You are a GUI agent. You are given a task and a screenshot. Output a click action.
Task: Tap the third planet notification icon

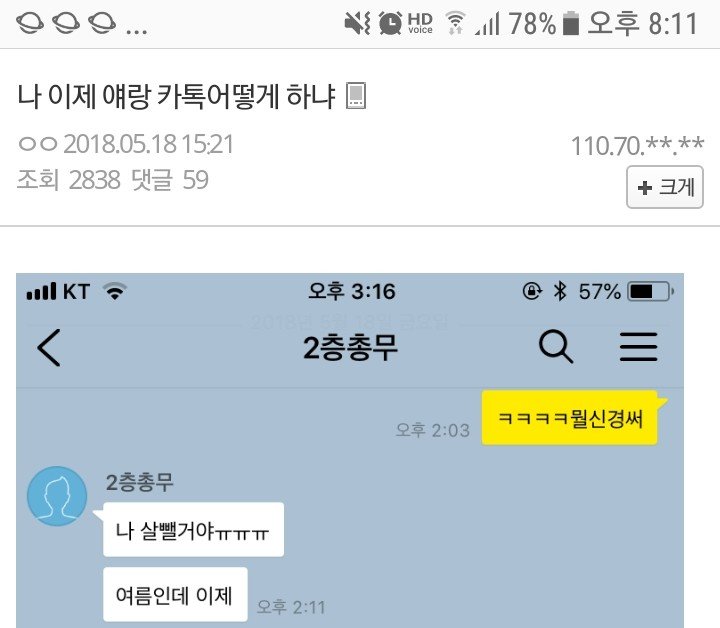coord(102,22)
